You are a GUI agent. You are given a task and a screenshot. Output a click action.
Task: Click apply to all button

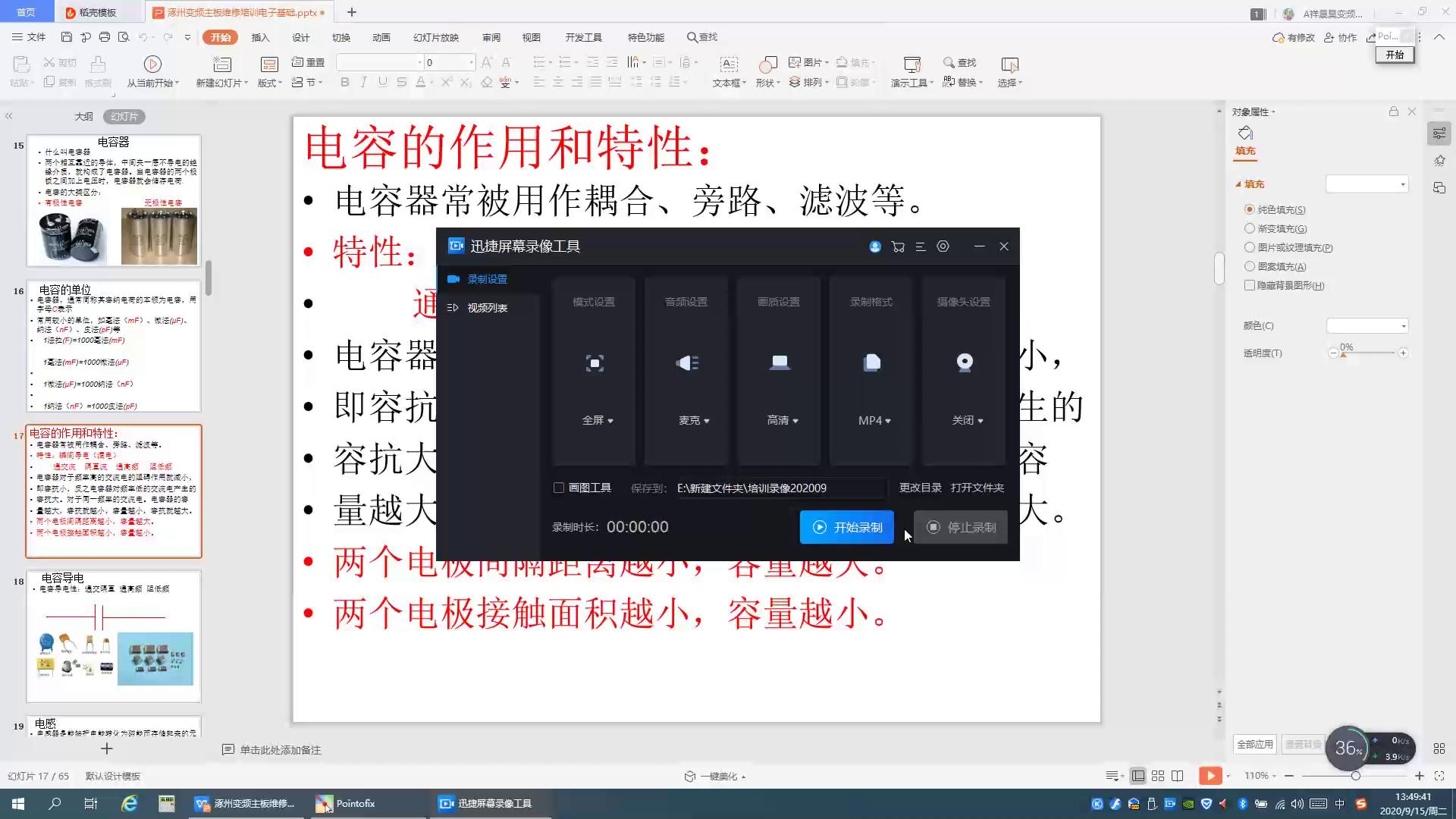1255,744
